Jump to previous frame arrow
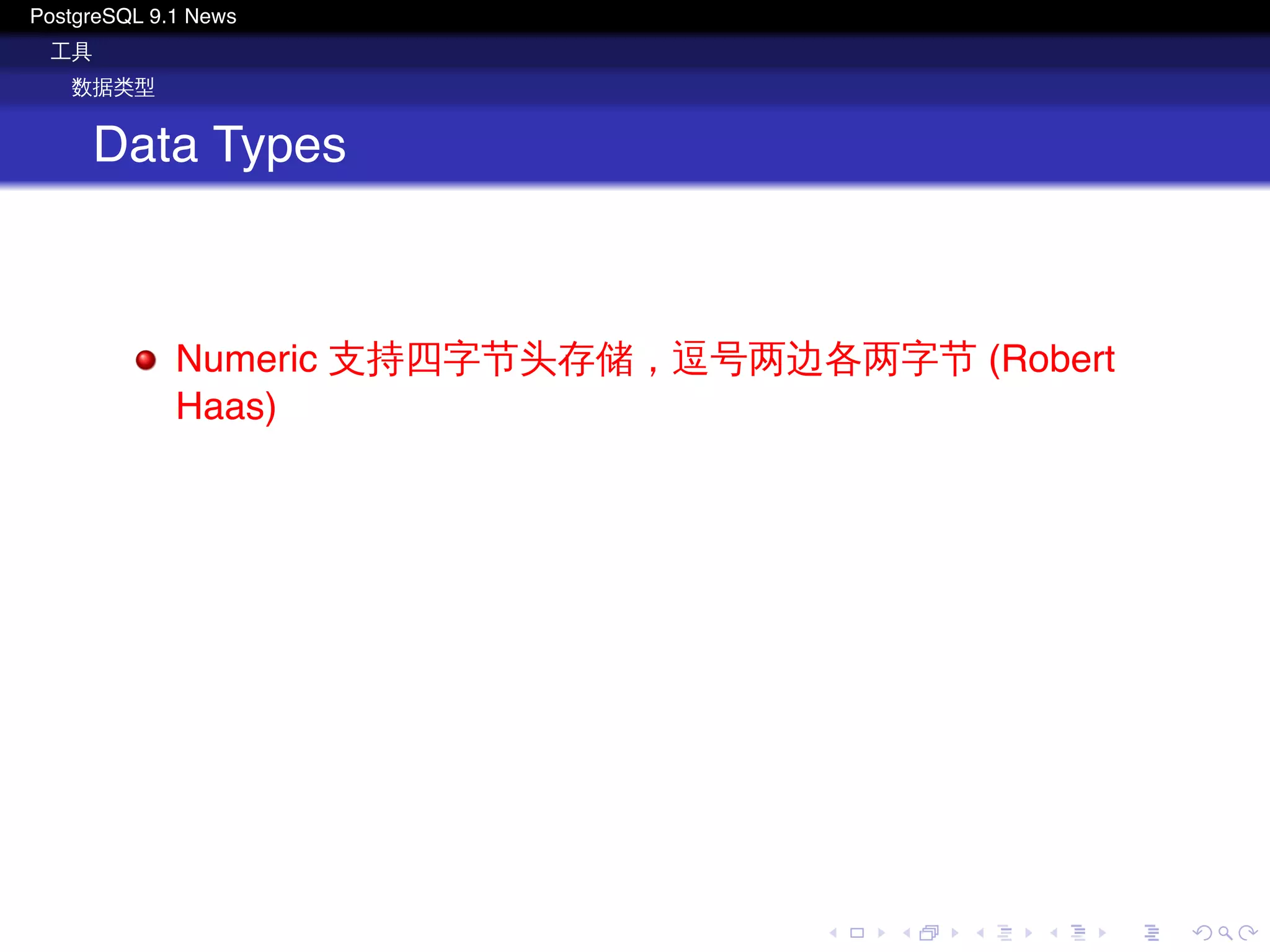Viewport: 1270px width, 952px height. pos(907,933)
